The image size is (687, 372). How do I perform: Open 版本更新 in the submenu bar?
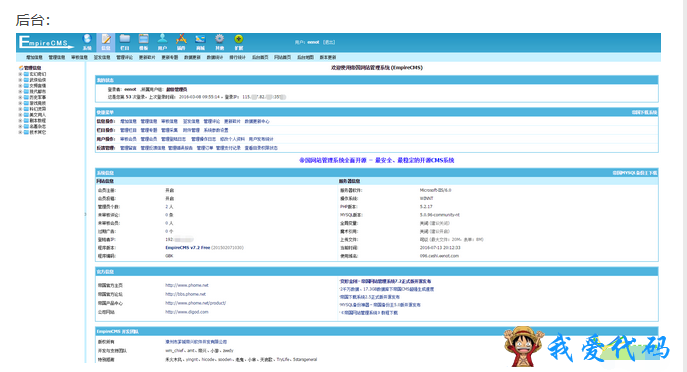(328, 57)
